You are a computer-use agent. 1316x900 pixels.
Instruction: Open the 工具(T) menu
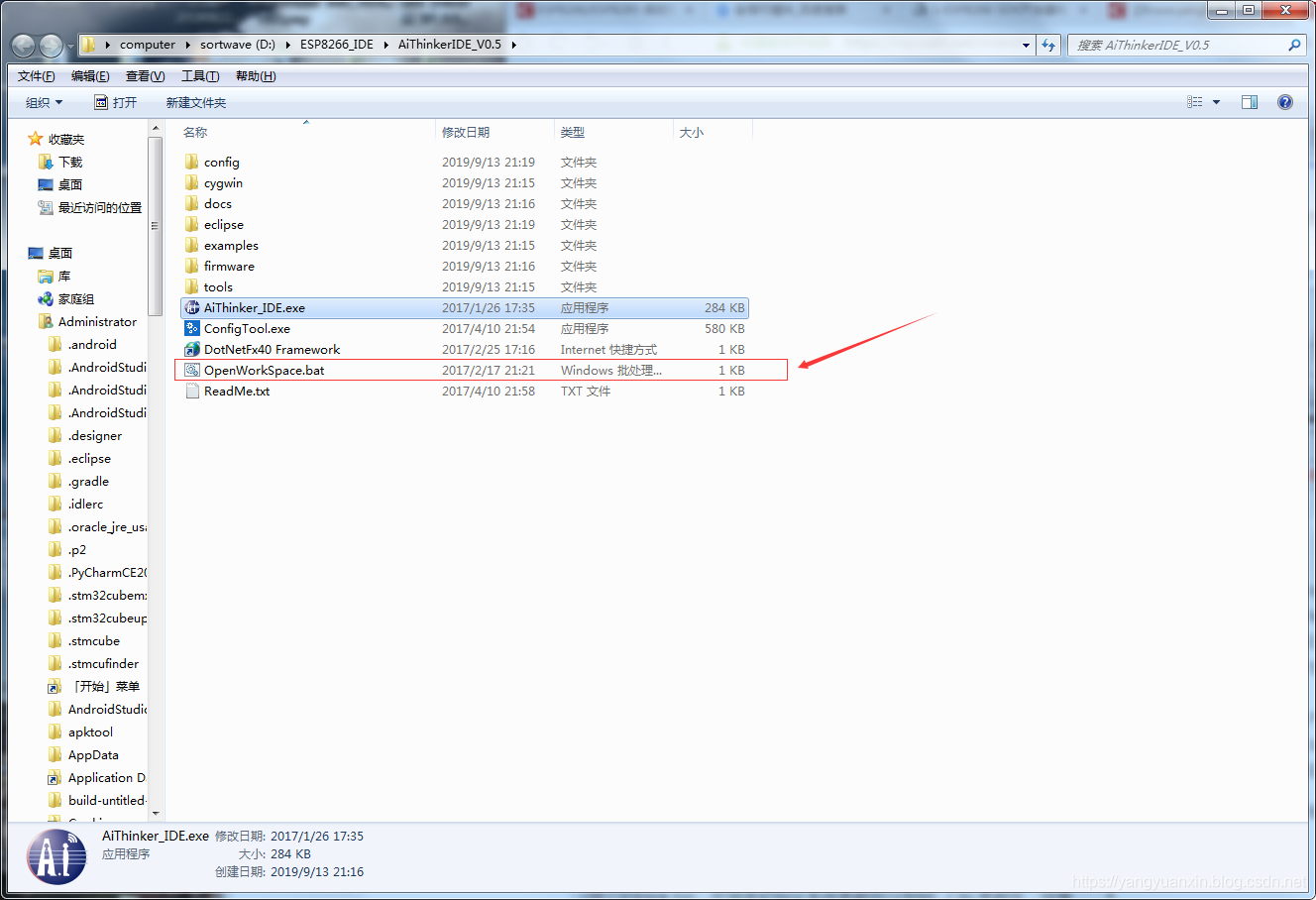coord(200,76)
